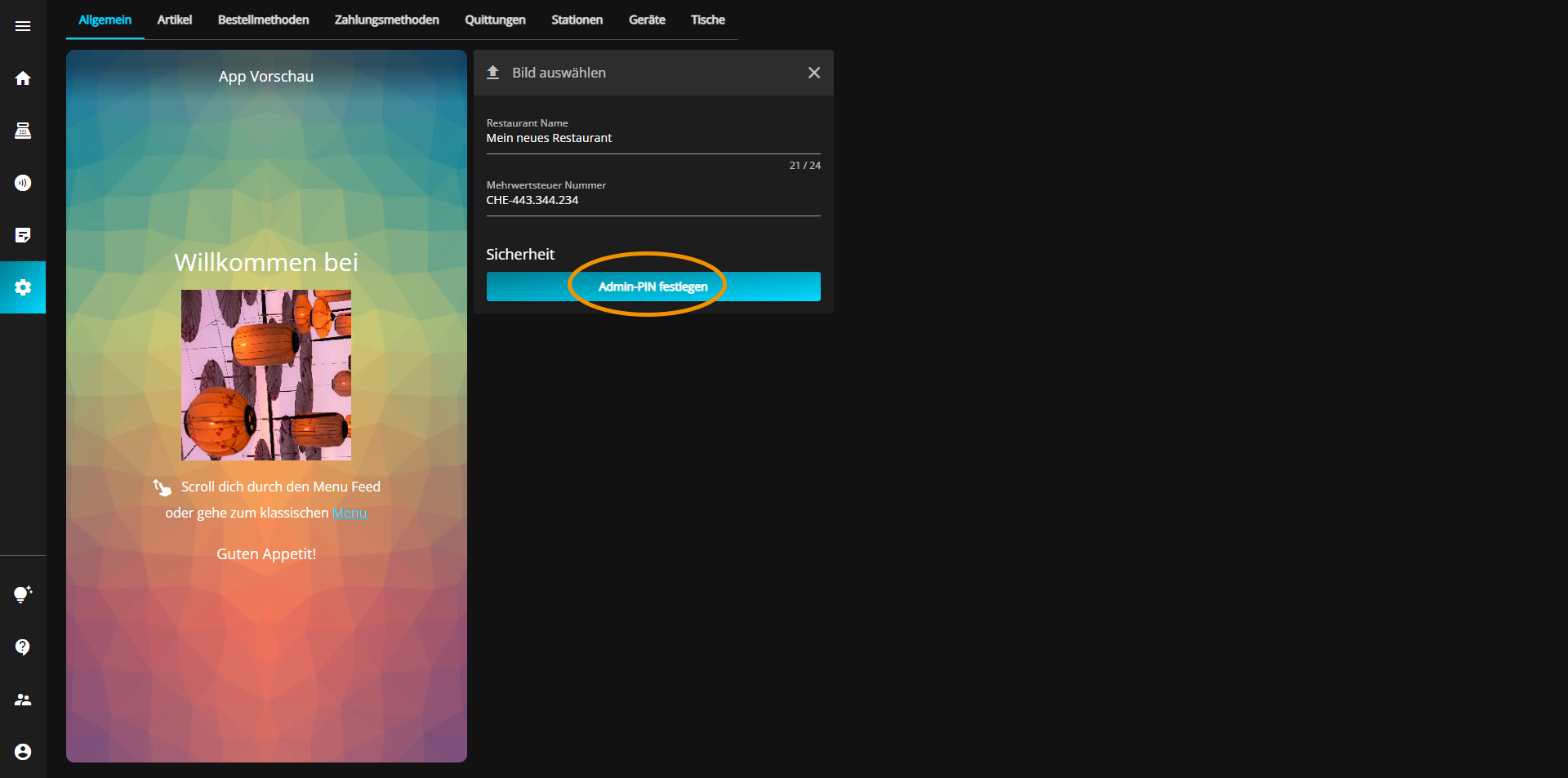
Task: Edit the Mehrwertsteuer Nummer field
Action: point(653,200)
